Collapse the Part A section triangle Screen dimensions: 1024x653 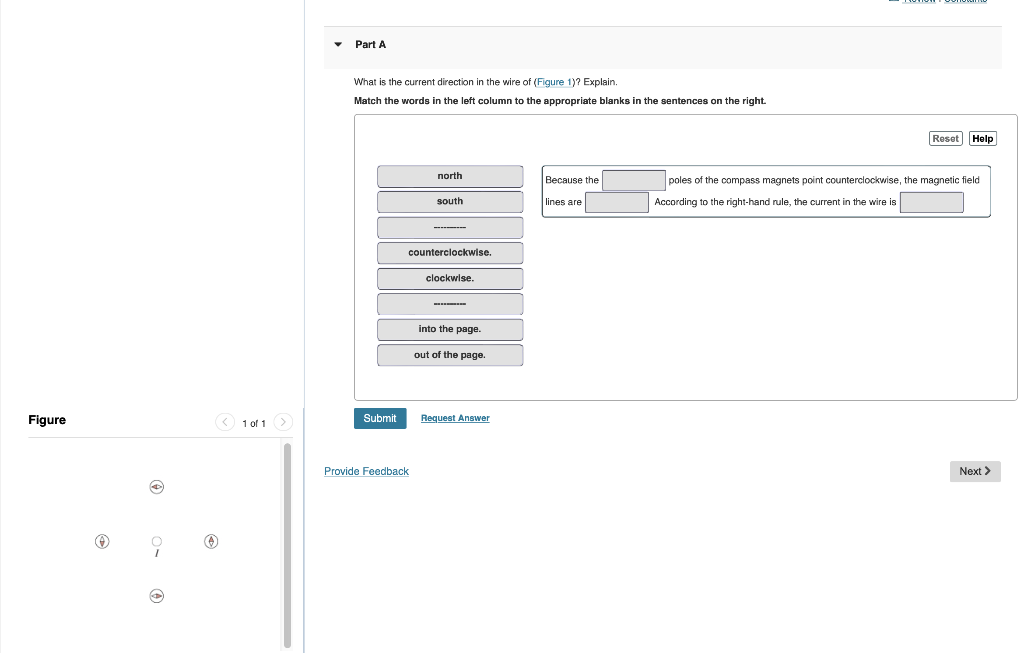click(x=338, y=44)
